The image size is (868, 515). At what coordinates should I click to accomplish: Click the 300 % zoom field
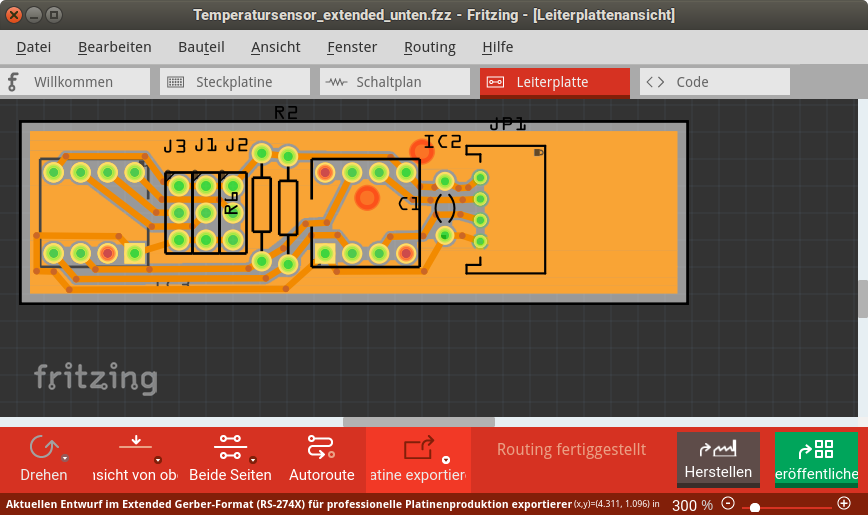(x=692, y=505)
